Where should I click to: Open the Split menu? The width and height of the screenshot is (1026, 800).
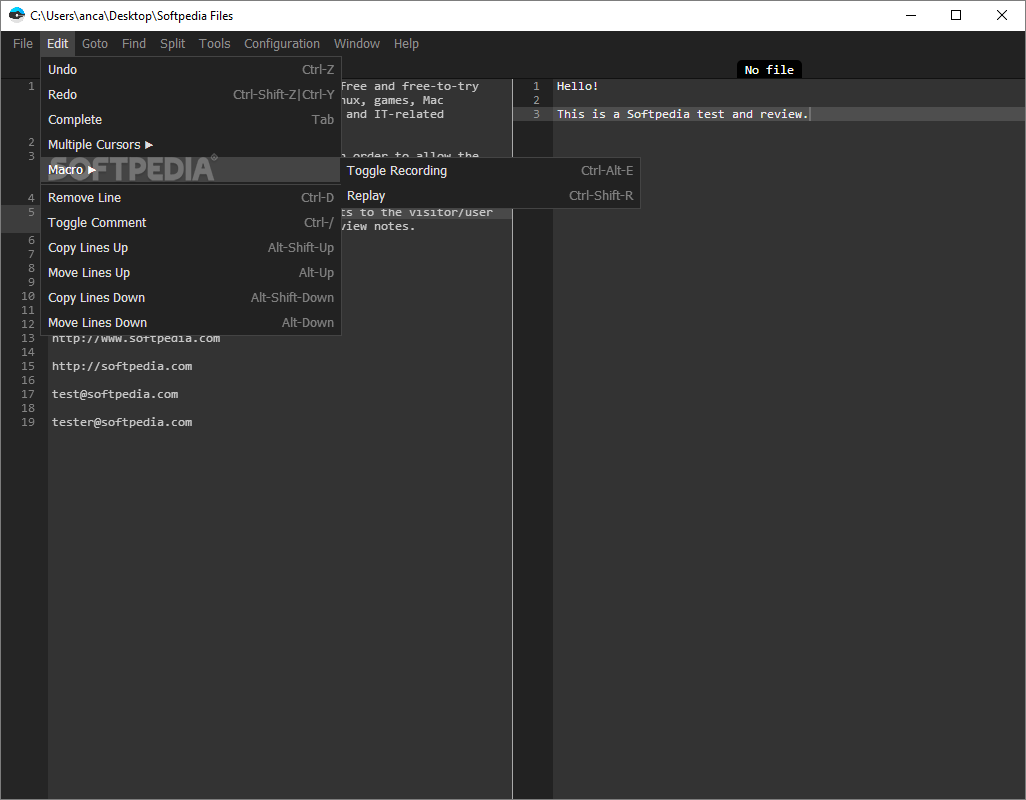(x=173, y=44)
